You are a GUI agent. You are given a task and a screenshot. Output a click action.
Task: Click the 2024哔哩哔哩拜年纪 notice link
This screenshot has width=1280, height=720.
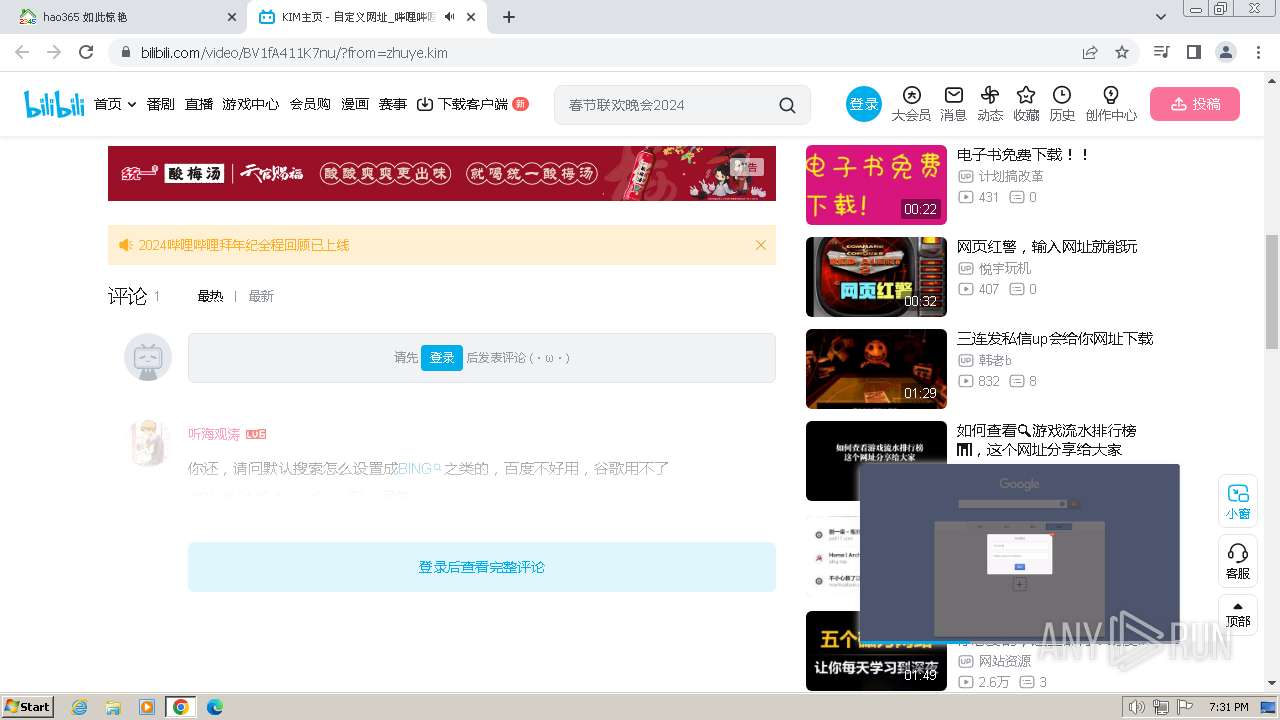click(244, 245)
